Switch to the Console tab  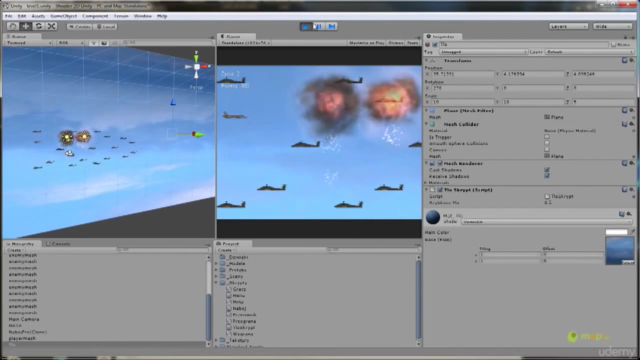coord(58,244)
